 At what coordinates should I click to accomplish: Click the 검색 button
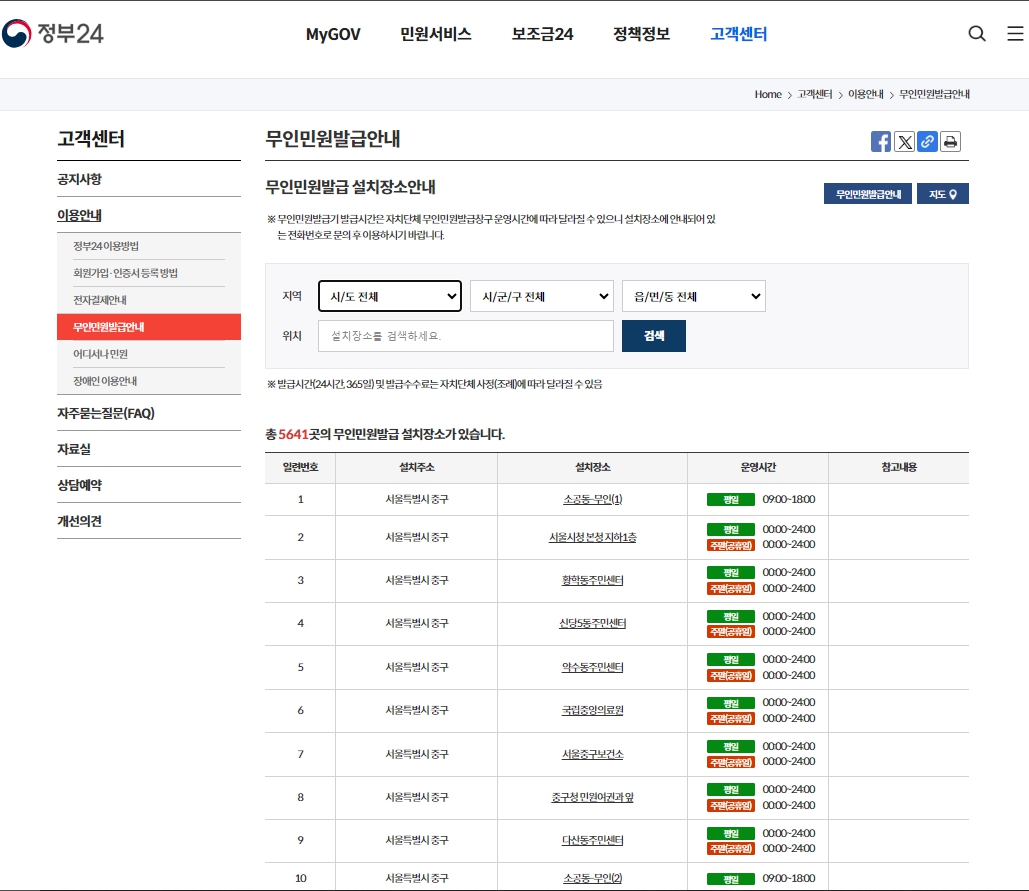click(654, 336)
